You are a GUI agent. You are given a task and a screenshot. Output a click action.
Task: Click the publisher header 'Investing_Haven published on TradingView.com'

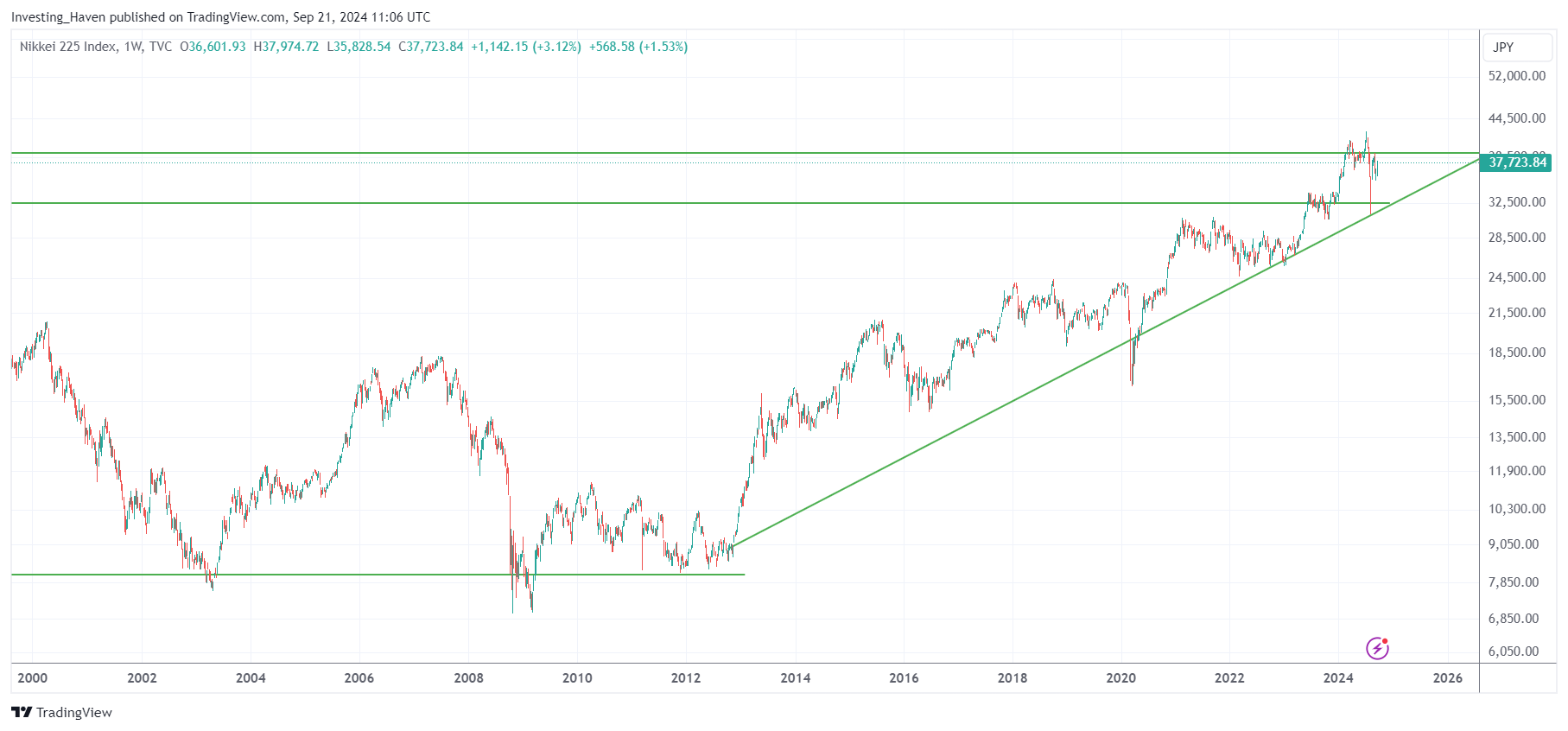point(149,17)
